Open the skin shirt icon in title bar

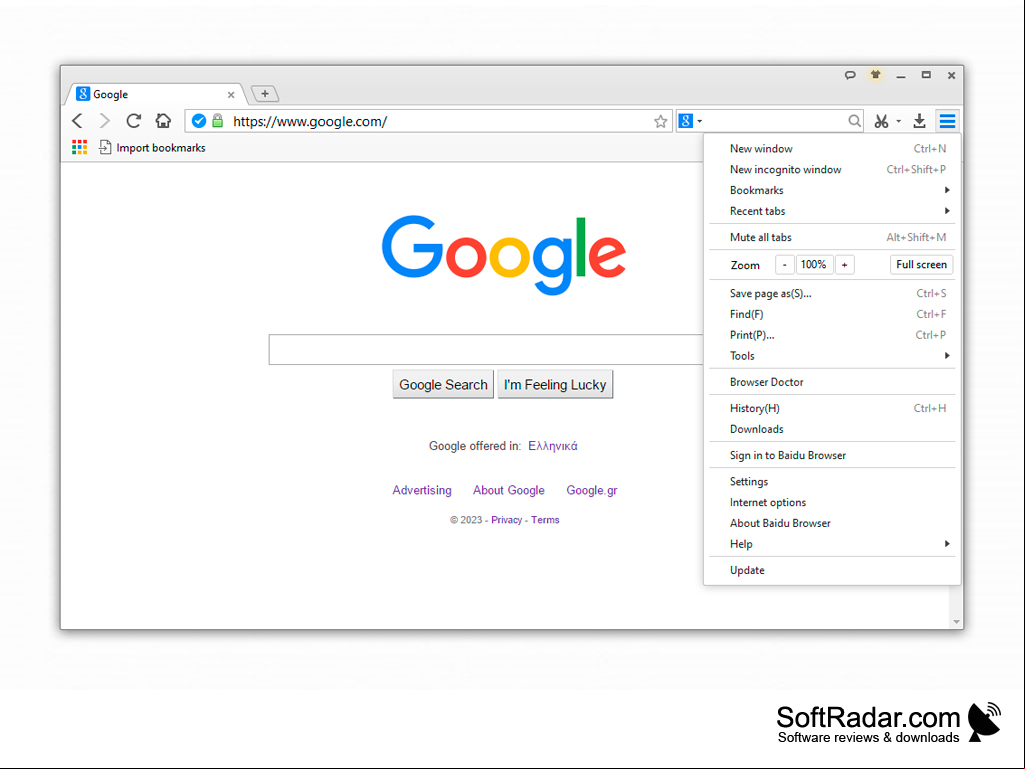pyautogui.click(x=875, y=75)
